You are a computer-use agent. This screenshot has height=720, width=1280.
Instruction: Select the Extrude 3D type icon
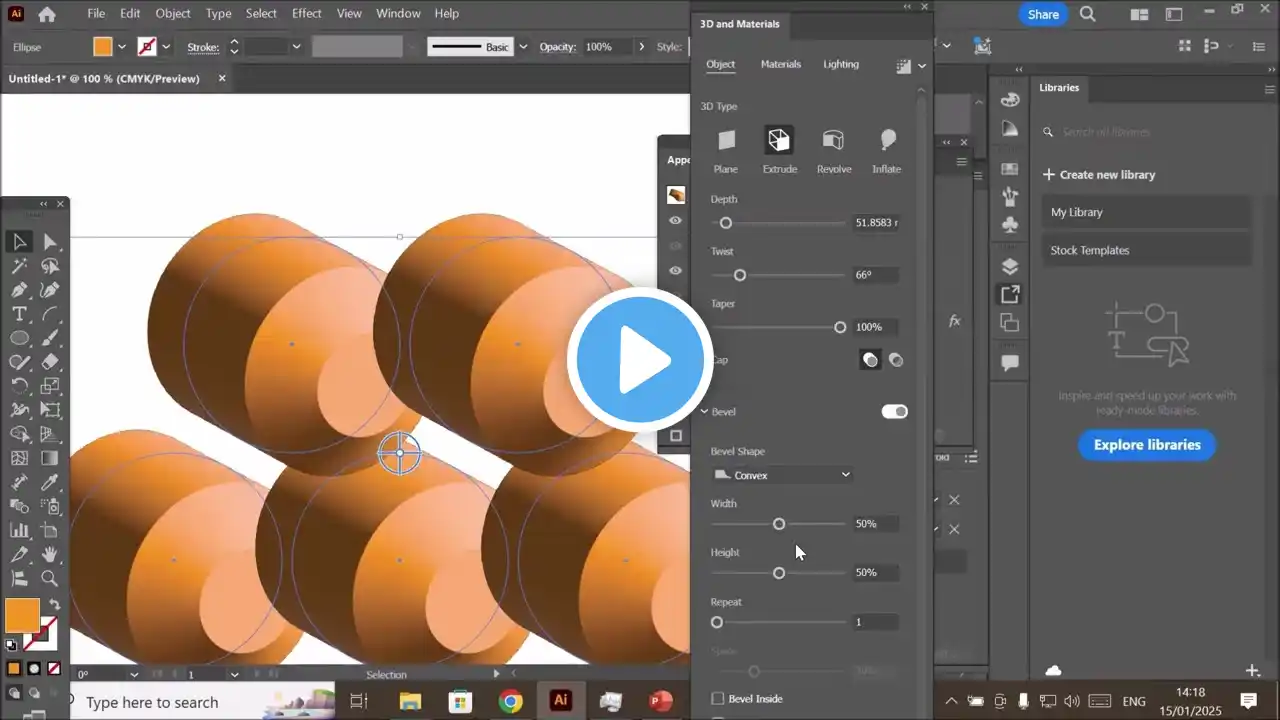(779, 141)
